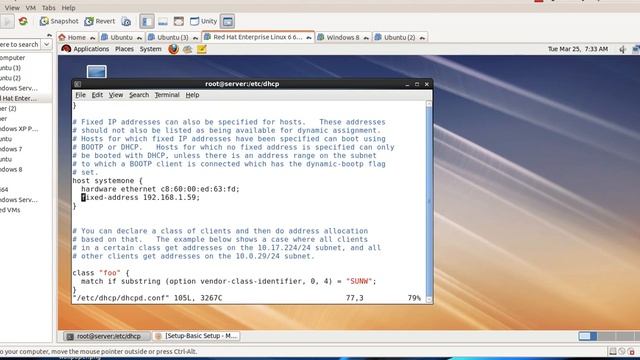Open terminal Edit menu
This screenshot has height=360, width=640.
97,95
